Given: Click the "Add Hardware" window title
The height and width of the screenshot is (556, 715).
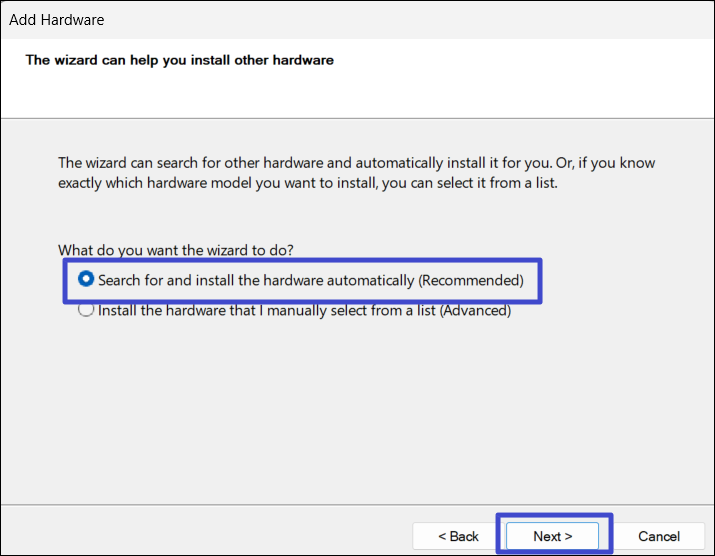Looking at the screenshot, I should click(56, 19).
